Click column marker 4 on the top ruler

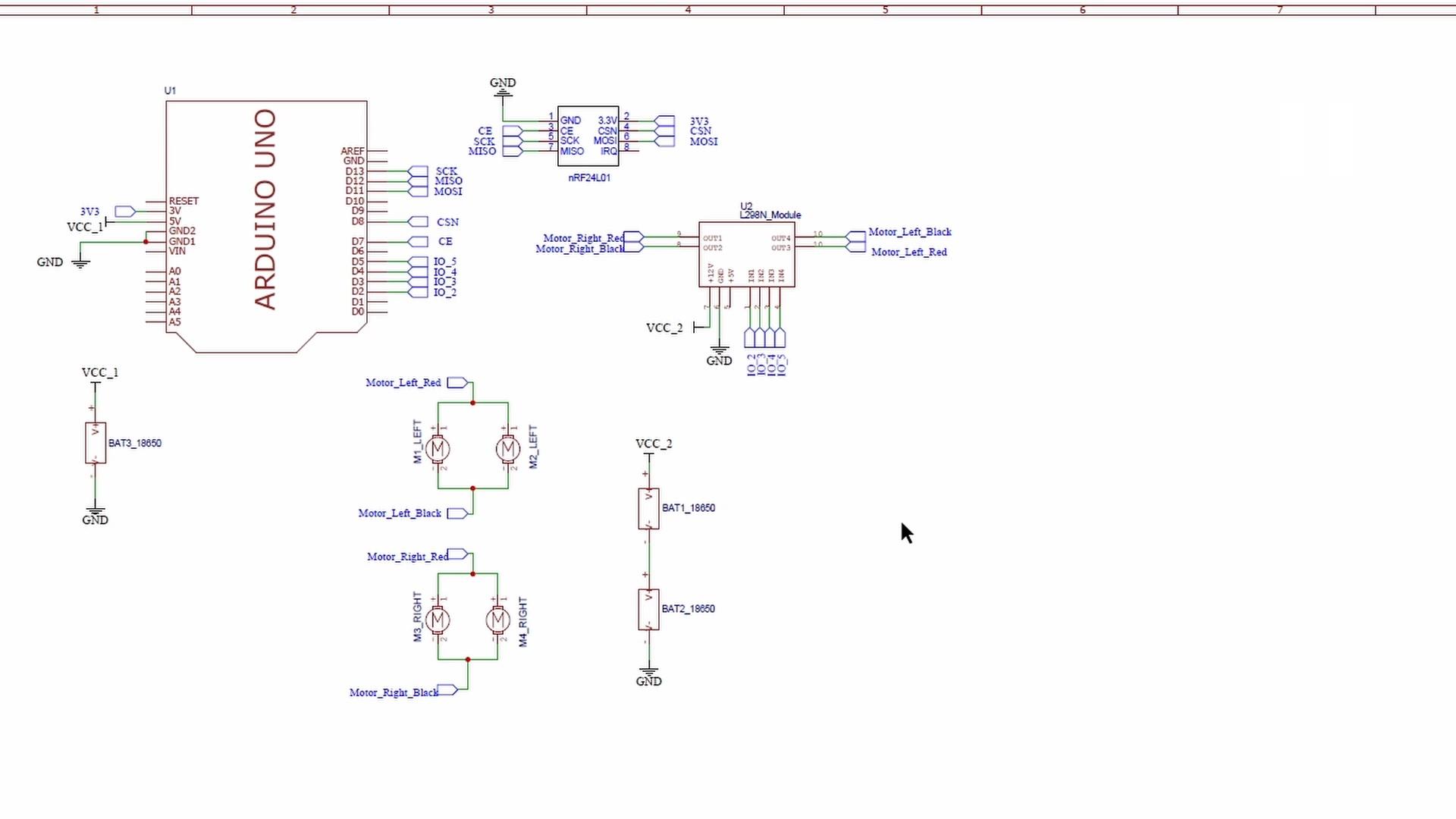(x=688, y=10)
